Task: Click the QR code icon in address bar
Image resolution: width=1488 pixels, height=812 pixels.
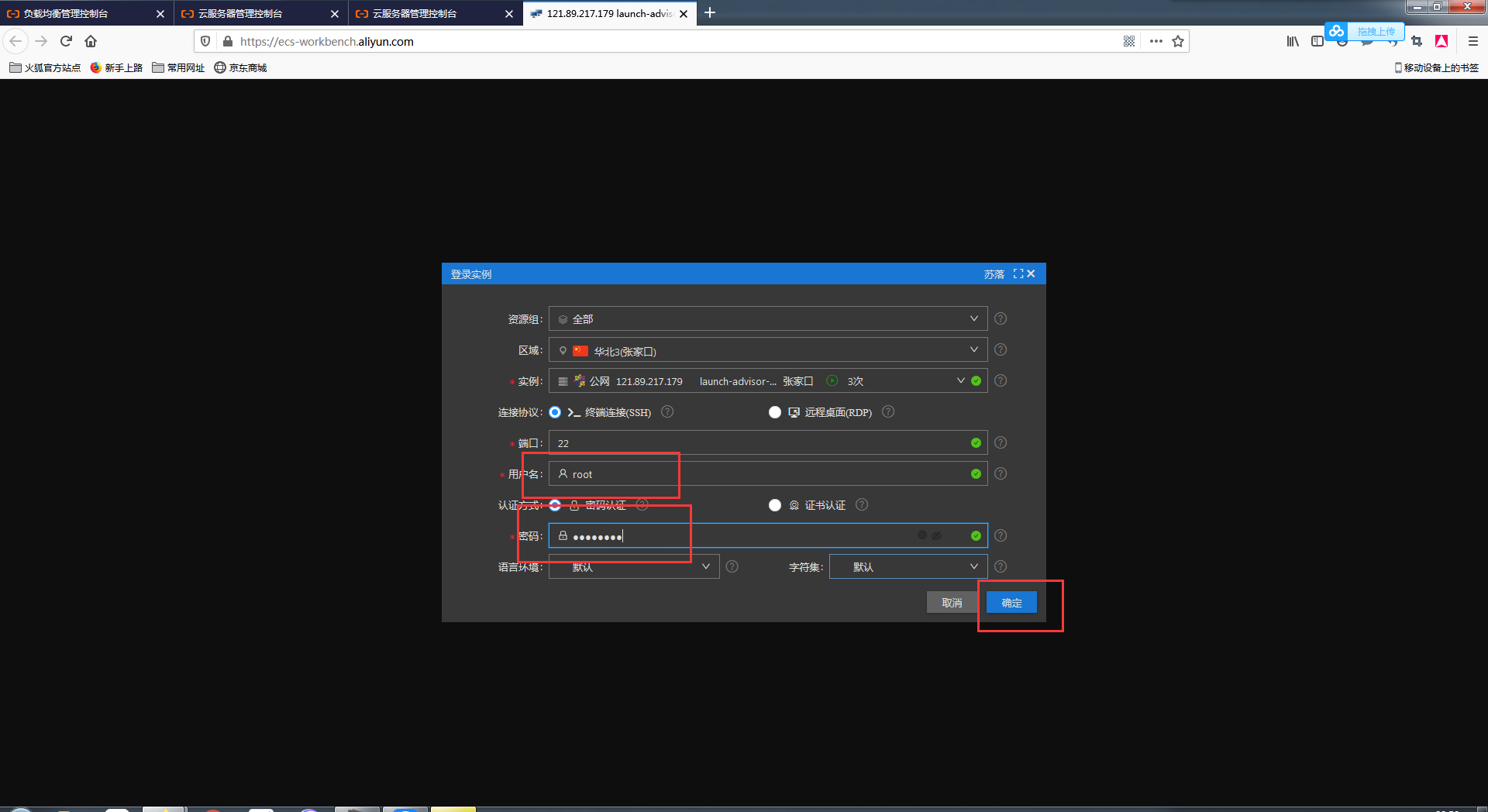Action: (1129, 41)
